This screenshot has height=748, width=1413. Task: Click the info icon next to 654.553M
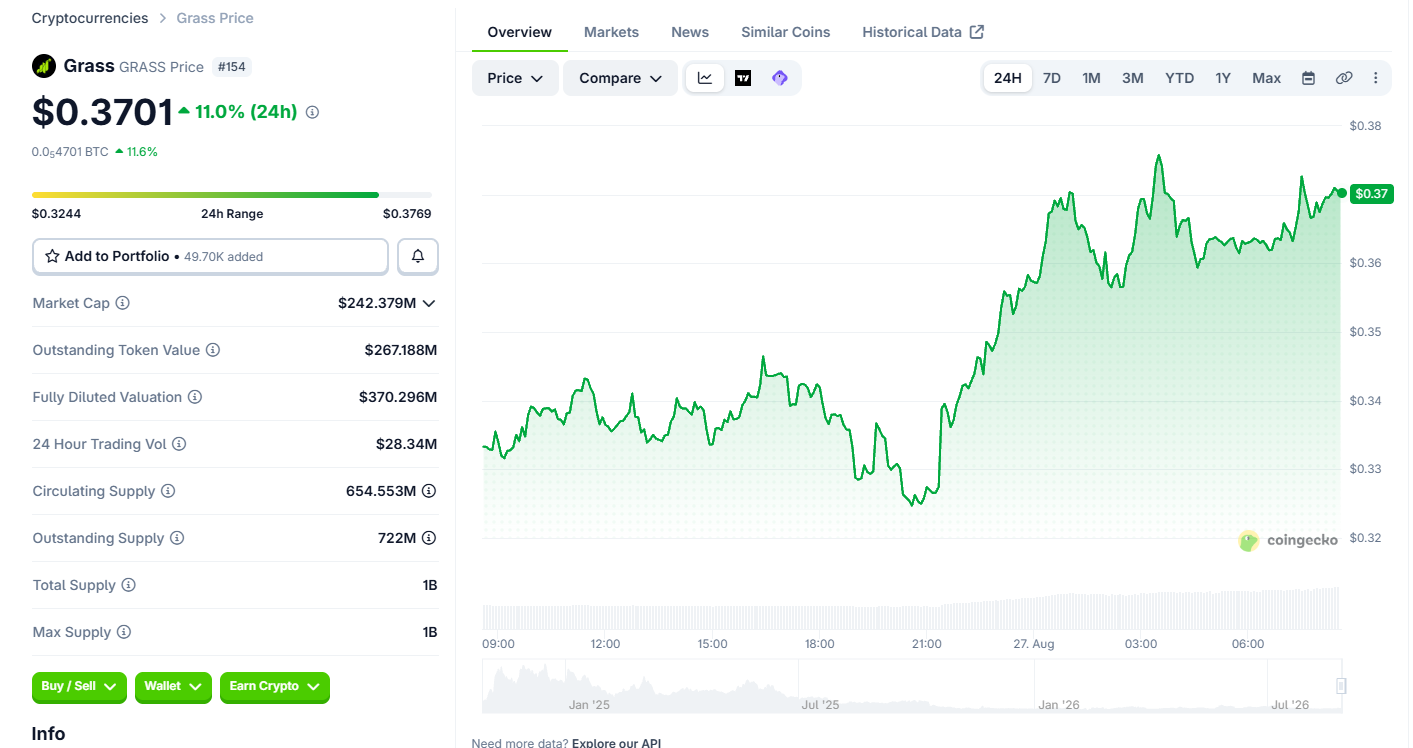429,491
